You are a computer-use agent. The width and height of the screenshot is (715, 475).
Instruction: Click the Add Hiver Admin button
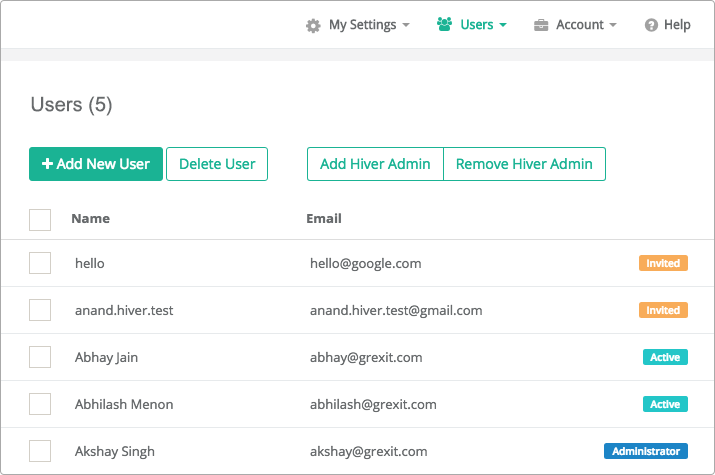(x=375, y=164)
